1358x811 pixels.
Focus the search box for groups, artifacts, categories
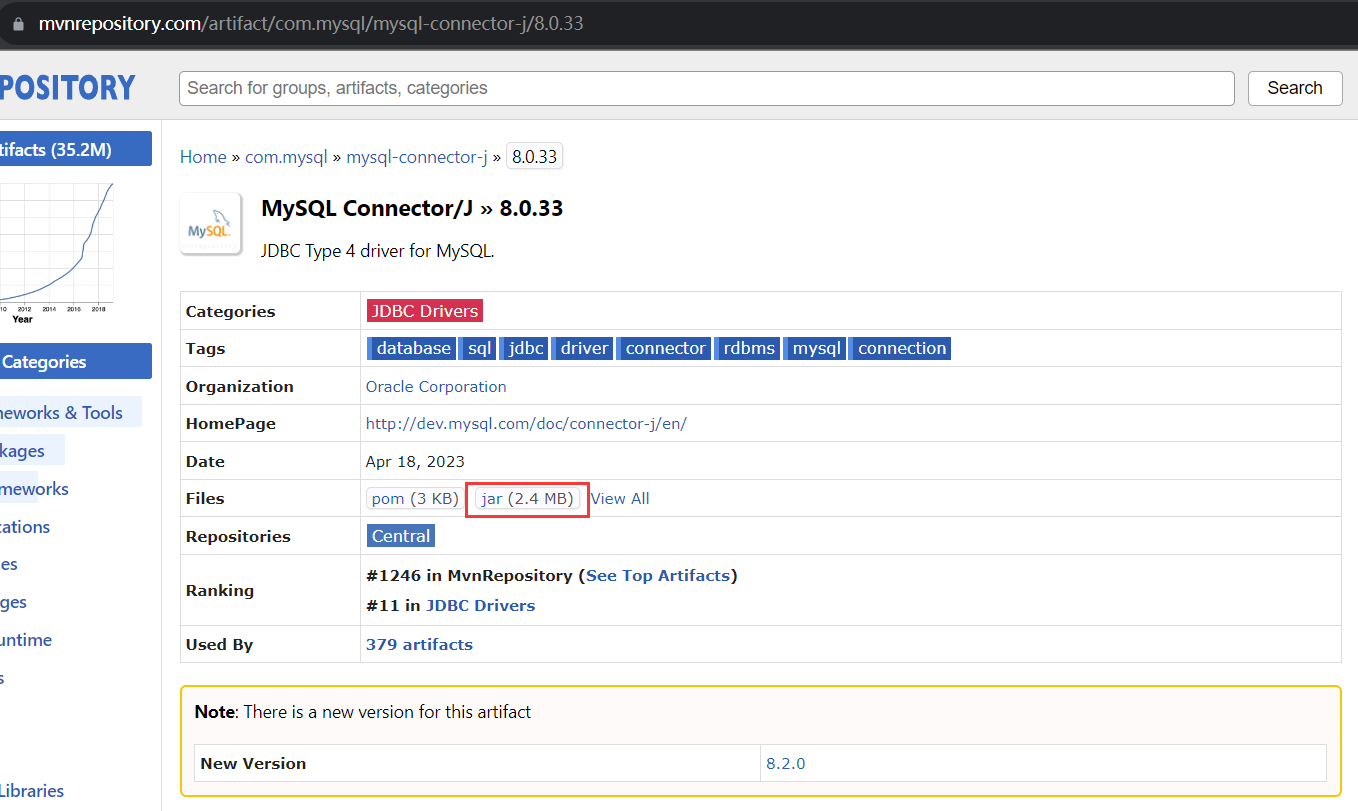click(x=706, y=88)
